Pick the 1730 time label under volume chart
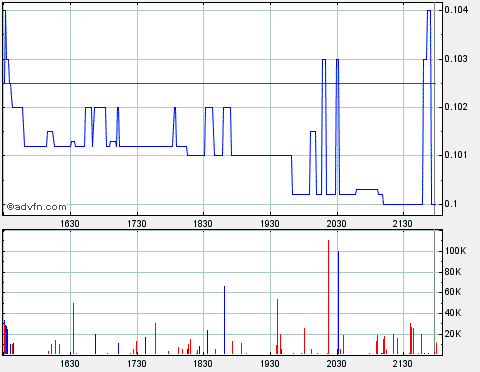The width and height of the screenshot is (480, 372). (137, 363)
